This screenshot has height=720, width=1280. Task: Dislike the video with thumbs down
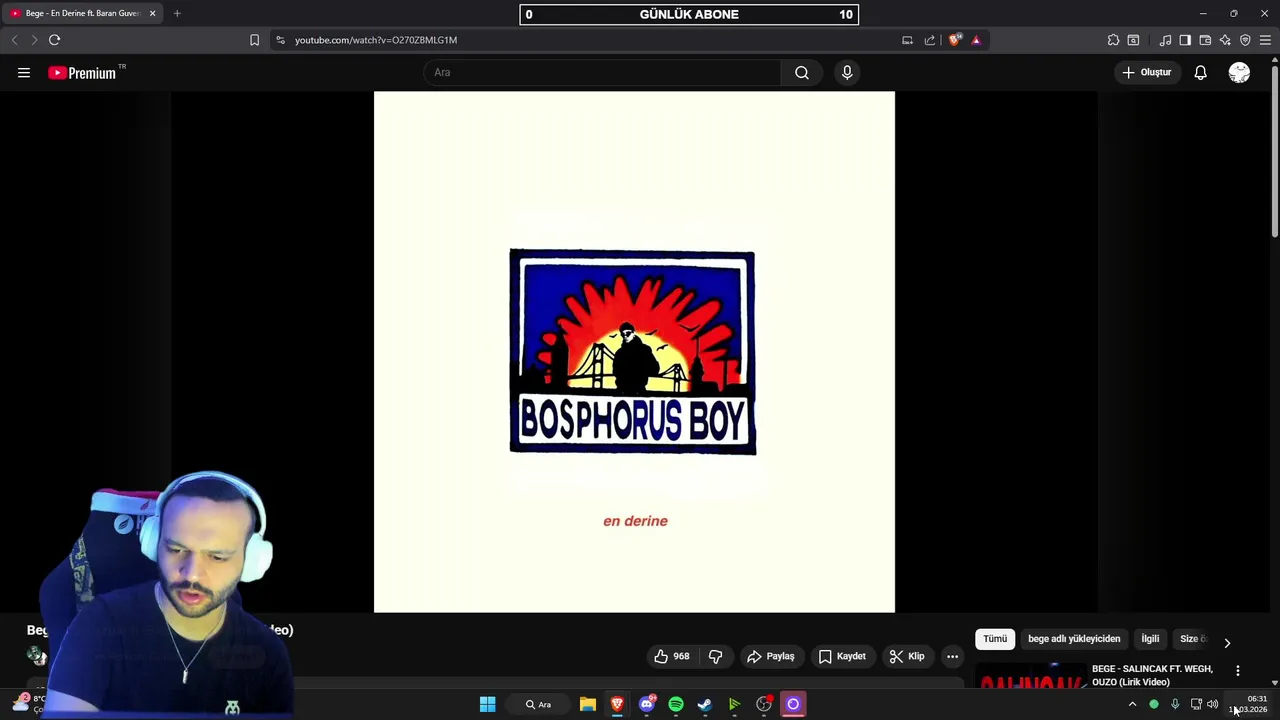coord(715,656)
